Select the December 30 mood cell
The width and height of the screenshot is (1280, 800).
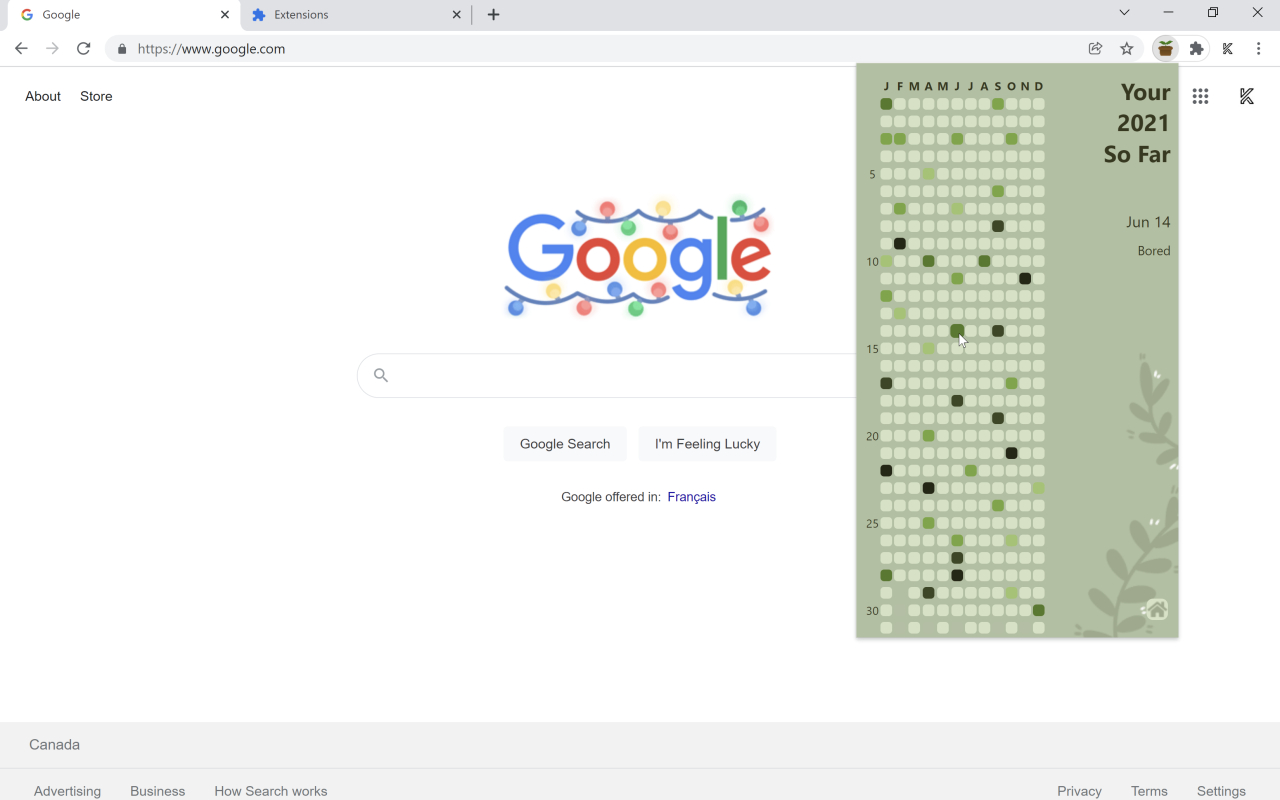1039,610
